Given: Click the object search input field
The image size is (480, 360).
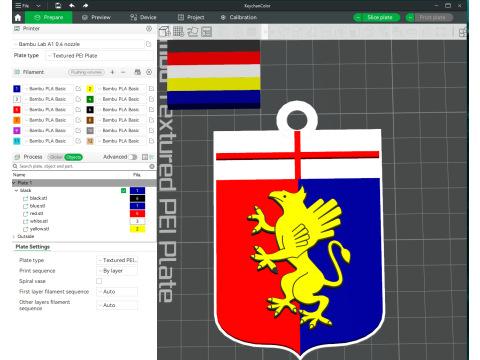Looking at the screenshot, I should [83, 166].
